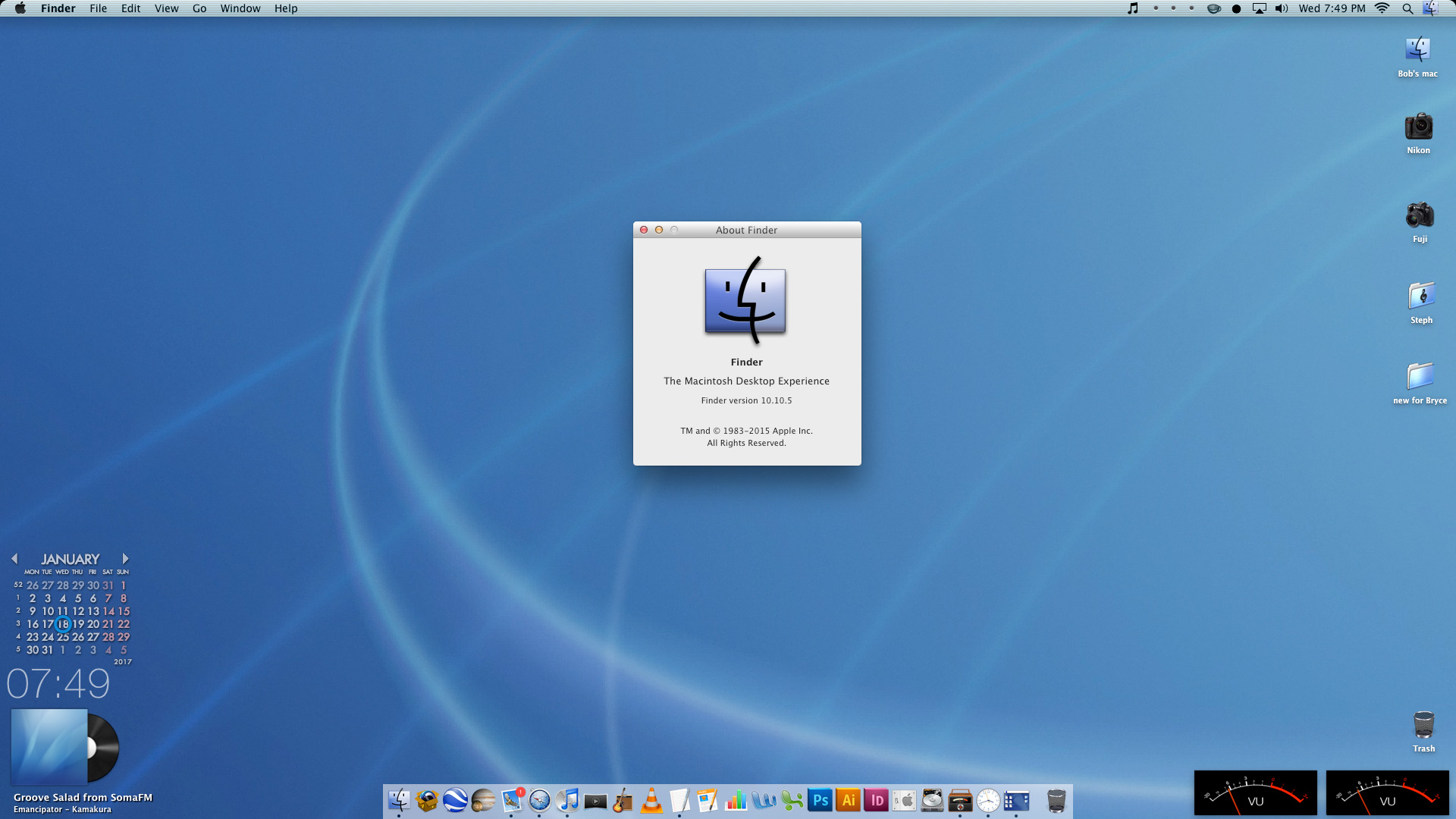Click the large Finder logo in About window
The width and height of the screenshot is (1456, 819).
745,301
